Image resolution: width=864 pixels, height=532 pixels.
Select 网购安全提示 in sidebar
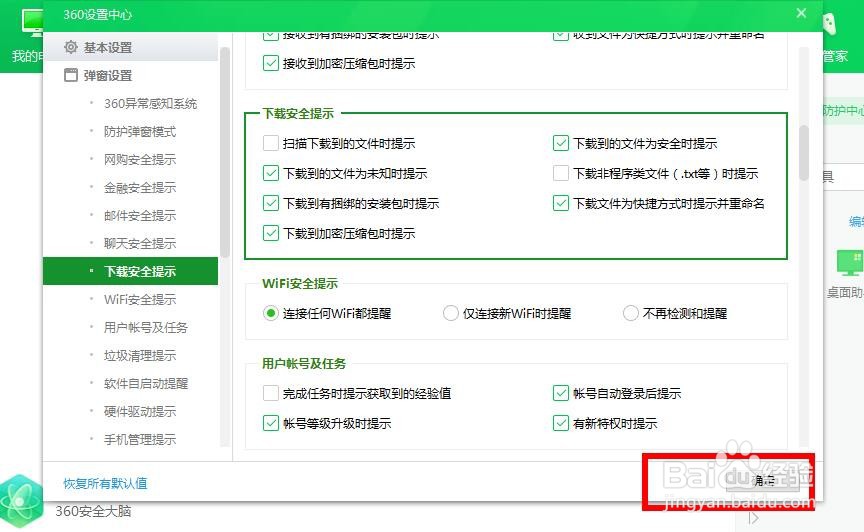[140, 160]
